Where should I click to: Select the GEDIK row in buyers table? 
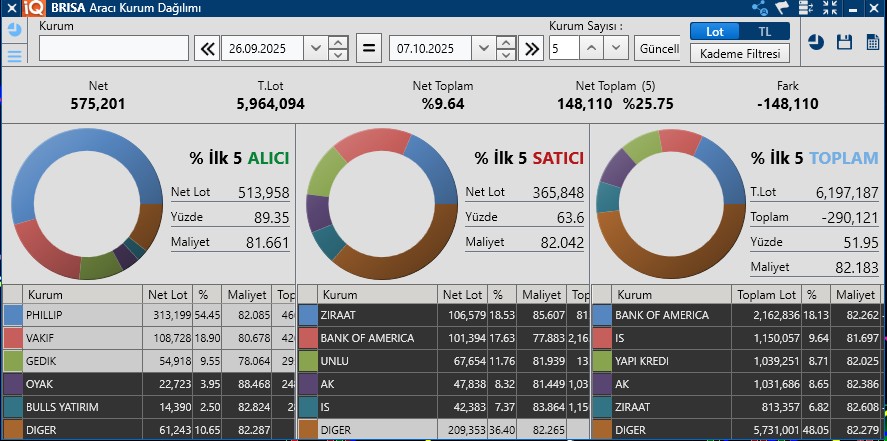coord(149,361)
